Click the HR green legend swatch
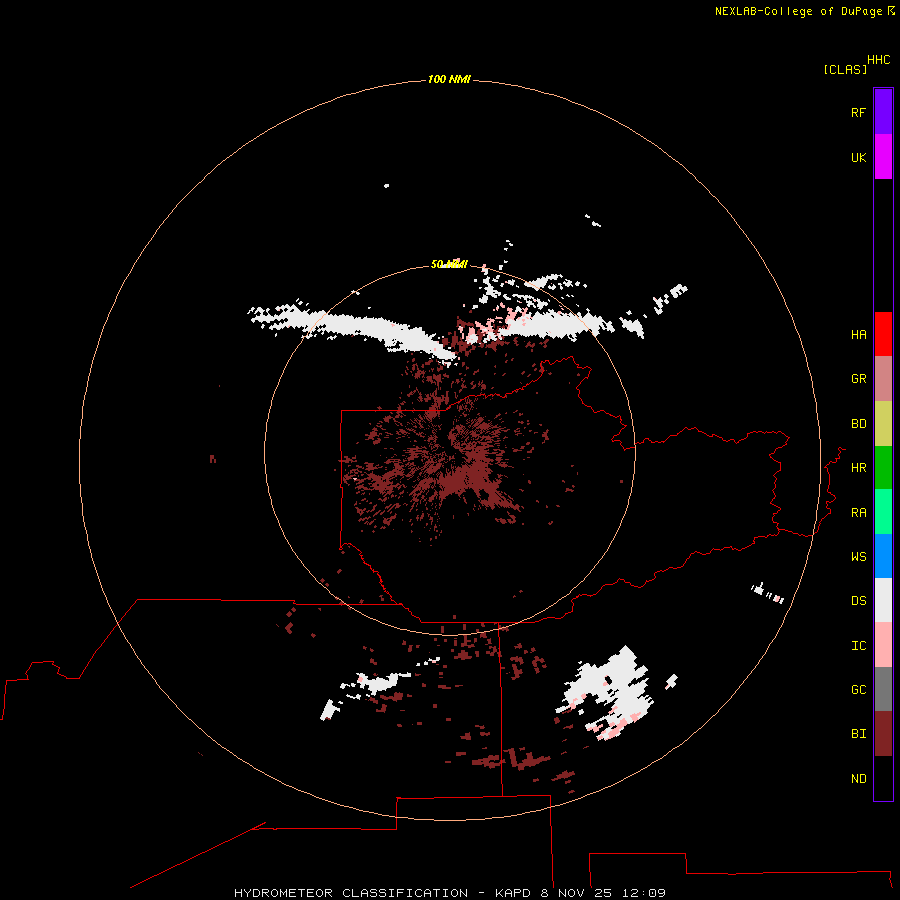This screenshot has height=900, width=900. [x=883, y=468]
